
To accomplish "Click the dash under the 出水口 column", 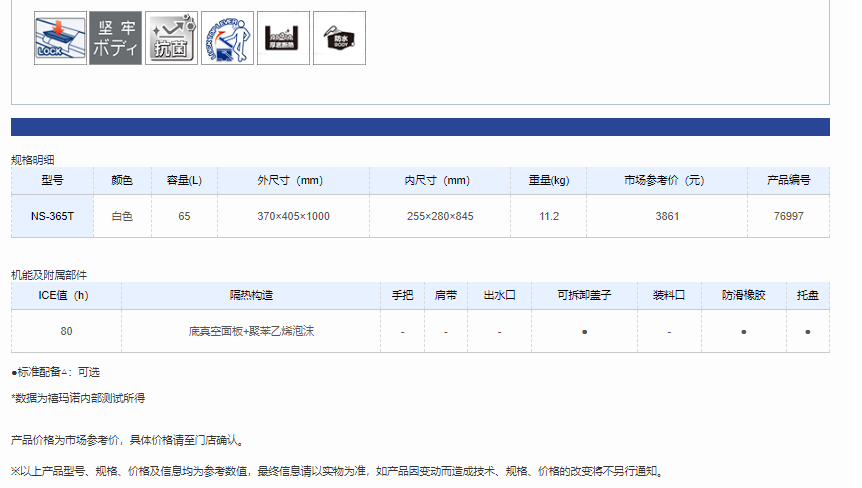I will 499,332.
